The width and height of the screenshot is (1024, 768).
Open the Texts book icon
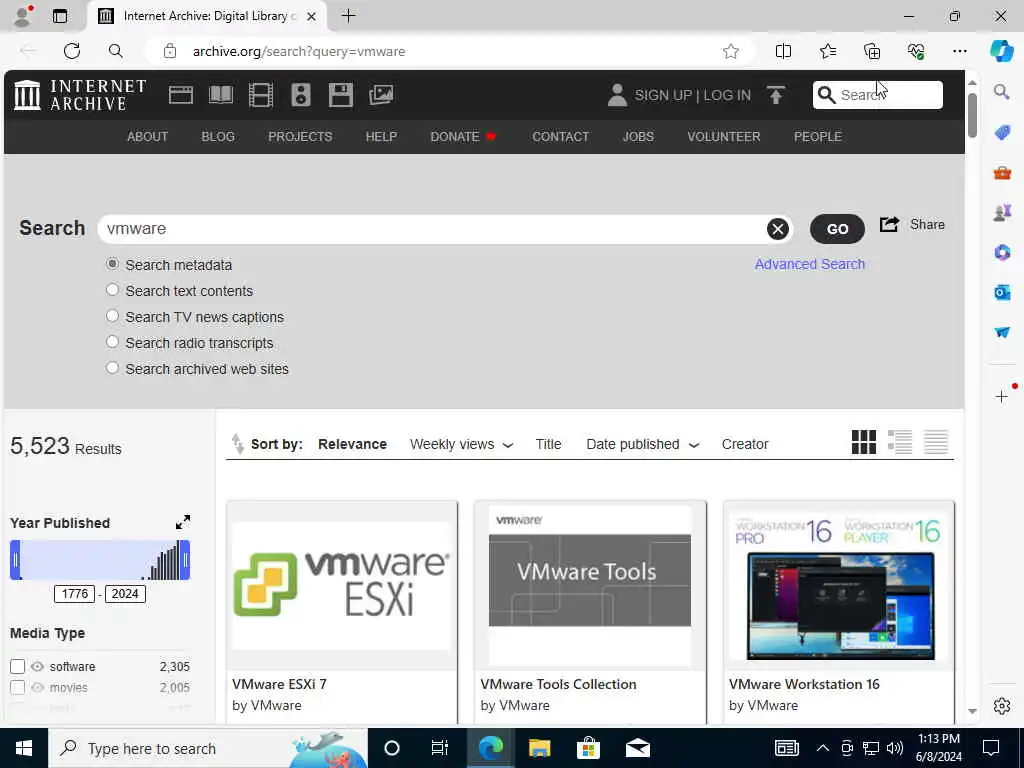(221, 95)
